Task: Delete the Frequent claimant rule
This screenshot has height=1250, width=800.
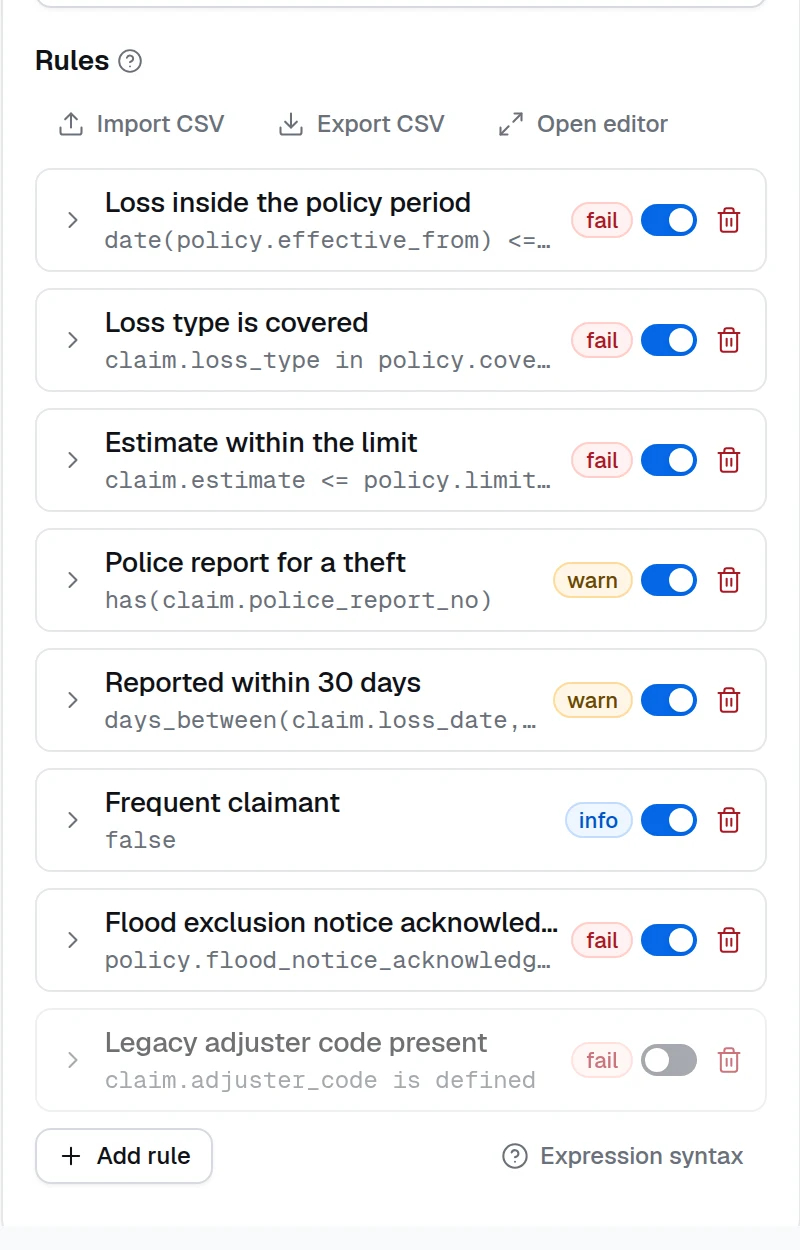Action: [729, 820]
